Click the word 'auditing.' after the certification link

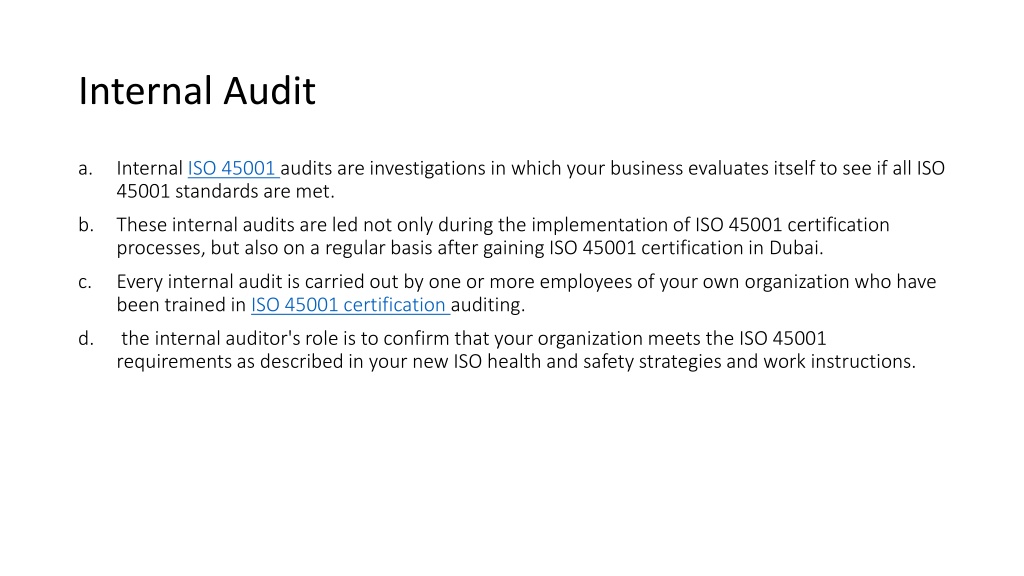(488, 305)
